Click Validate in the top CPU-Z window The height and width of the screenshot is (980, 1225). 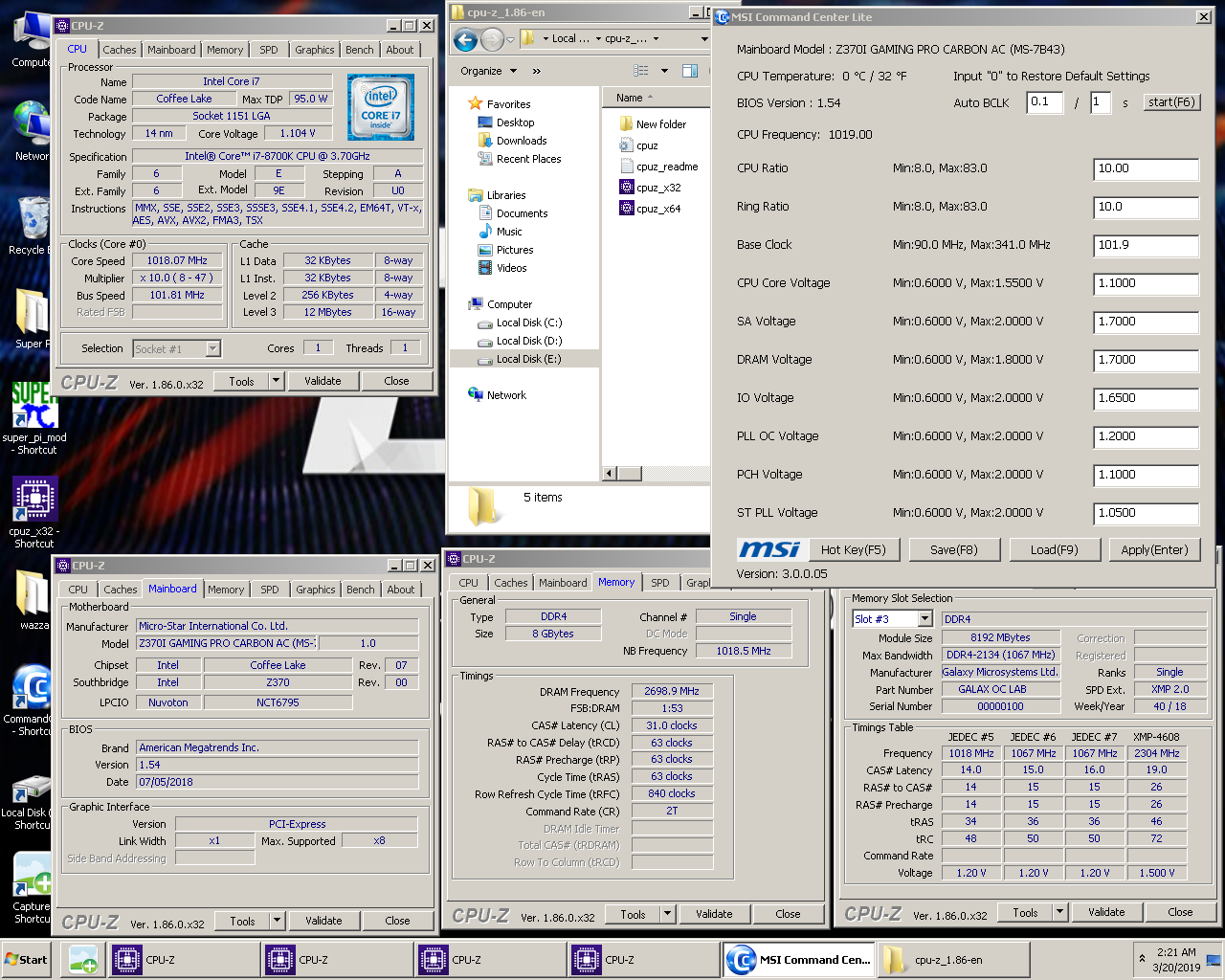[323, 381]
